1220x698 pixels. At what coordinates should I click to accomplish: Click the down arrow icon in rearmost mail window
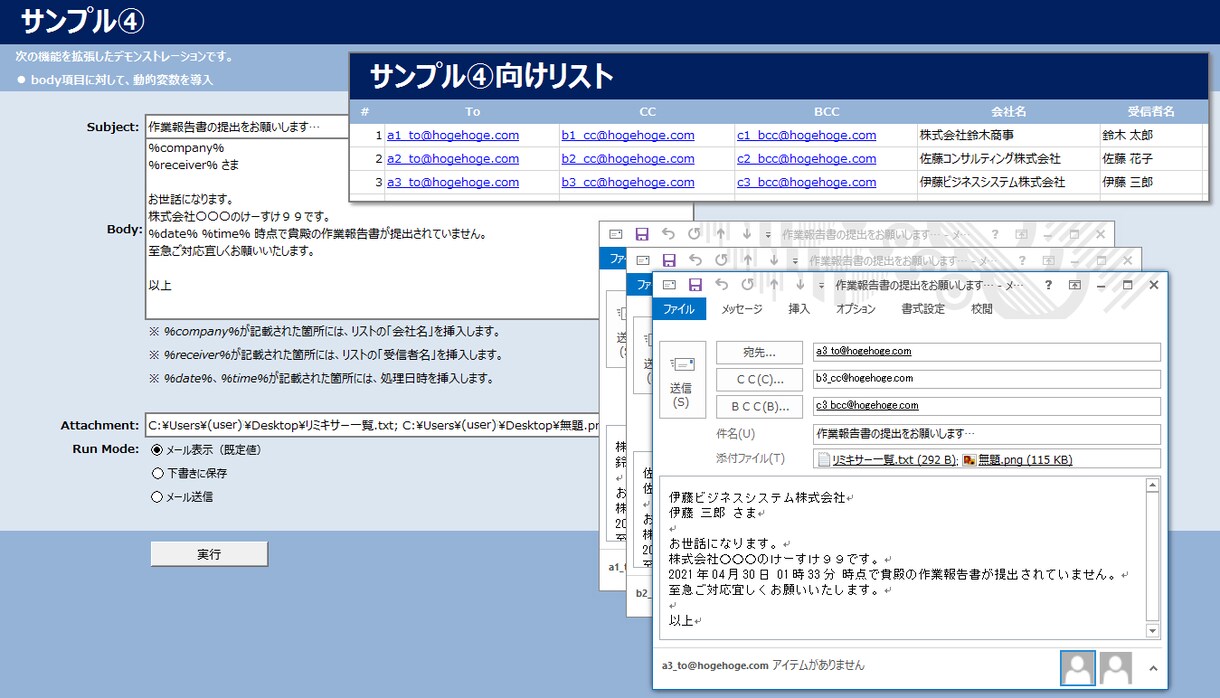(747, 234)
